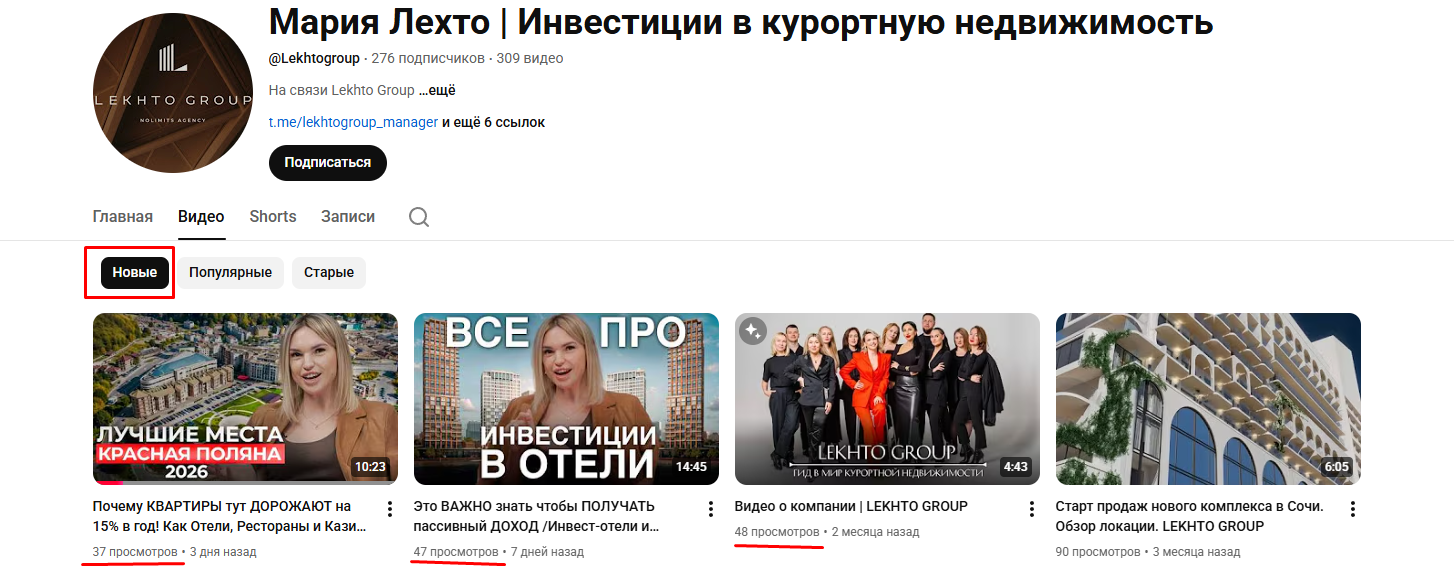The width and height of the screenshot is (1454, 588).
Task: Select the Старые sort filter chip
Action: 329,273
